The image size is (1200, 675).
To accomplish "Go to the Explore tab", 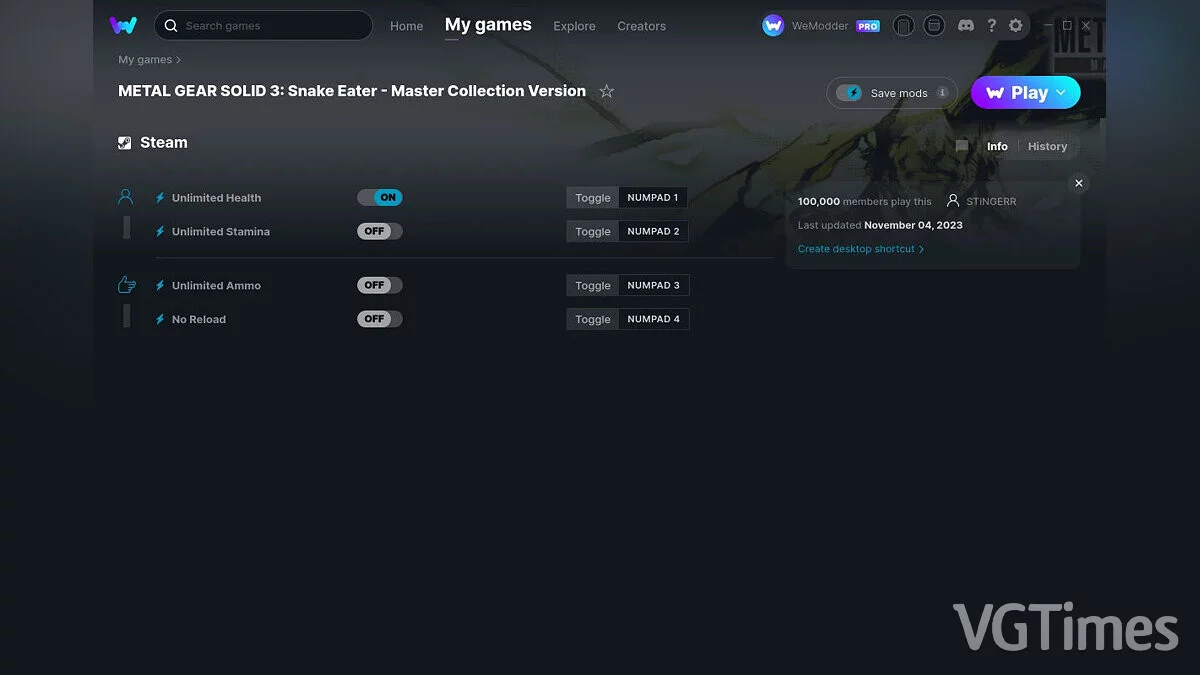I will (574, 26).
